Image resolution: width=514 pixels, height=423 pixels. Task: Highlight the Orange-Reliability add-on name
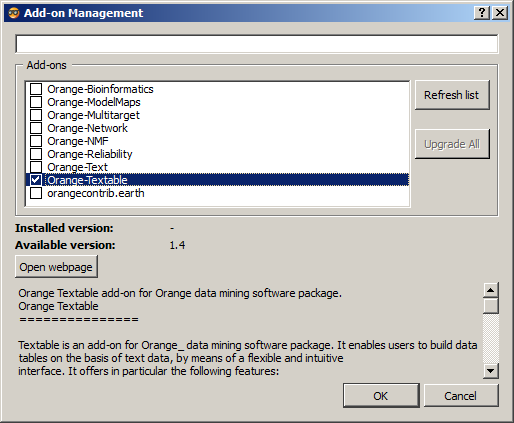[x=90, y=154]
